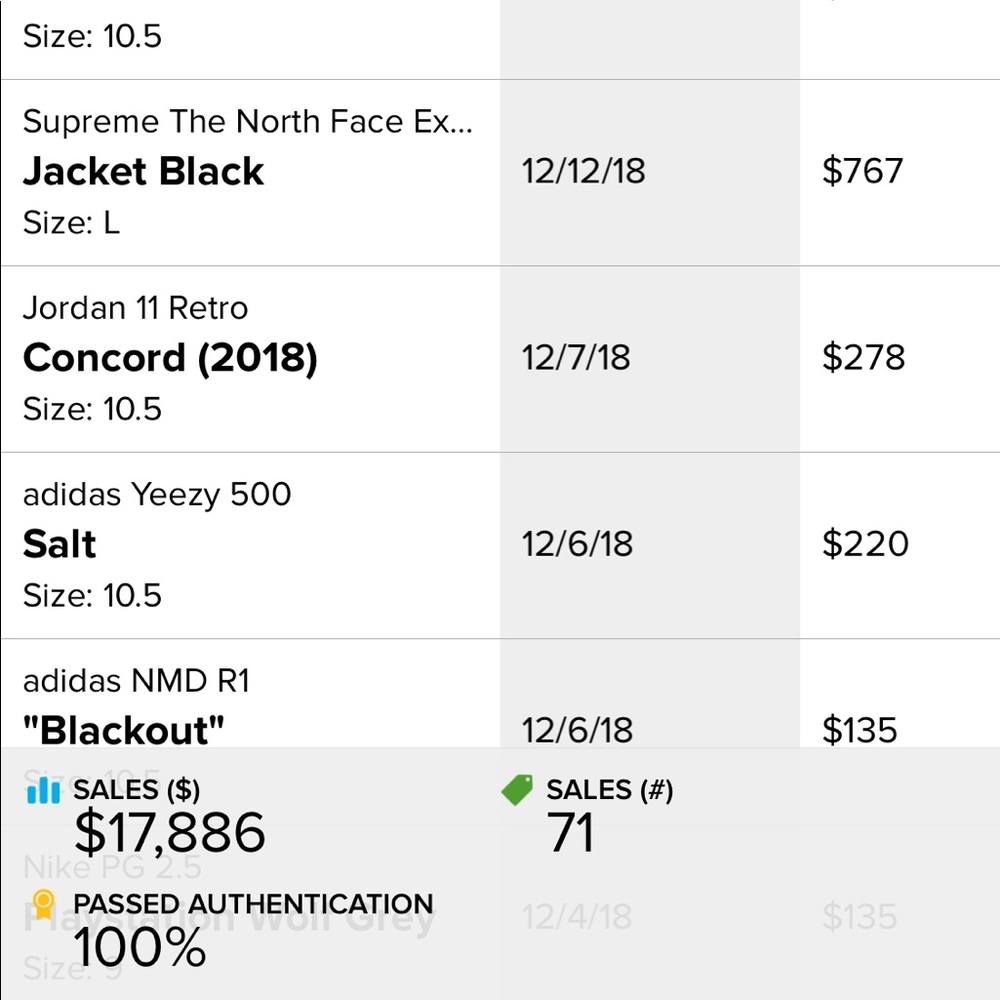Click the PASSED AUTHENTICATION label
Image resolution: width=1000 pixels, height=1000 pixels.
coord(253,905)
